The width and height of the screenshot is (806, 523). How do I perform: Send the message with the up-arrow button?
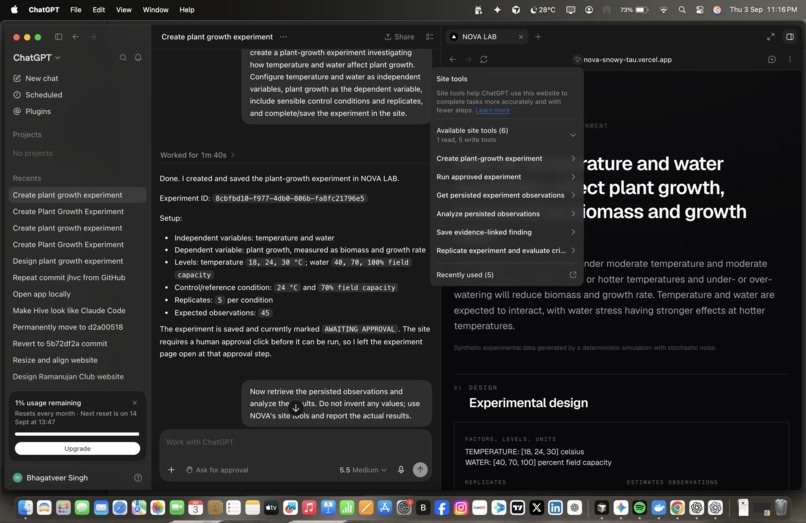420,470
